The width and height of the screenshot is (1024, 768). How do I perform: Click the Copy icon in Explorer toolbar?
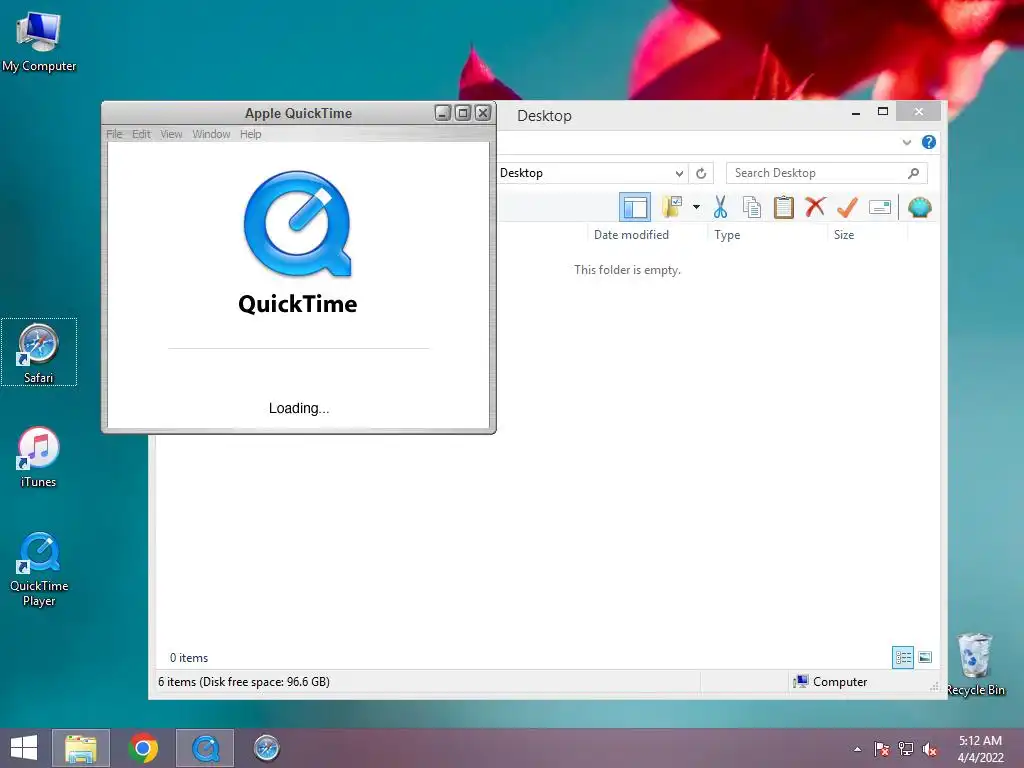tap(752, 207)
